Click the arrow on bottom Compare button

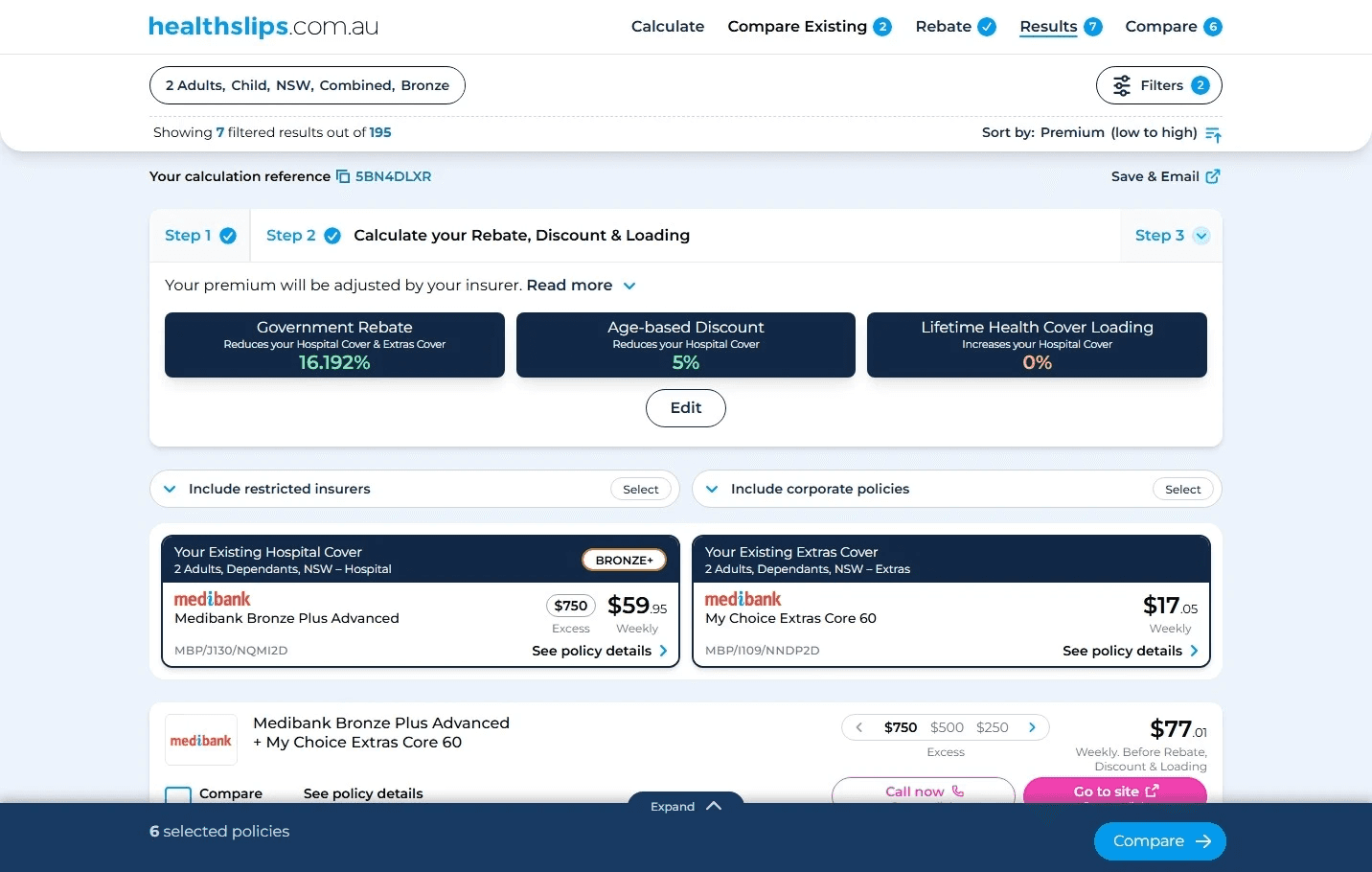pos(1203,841)
